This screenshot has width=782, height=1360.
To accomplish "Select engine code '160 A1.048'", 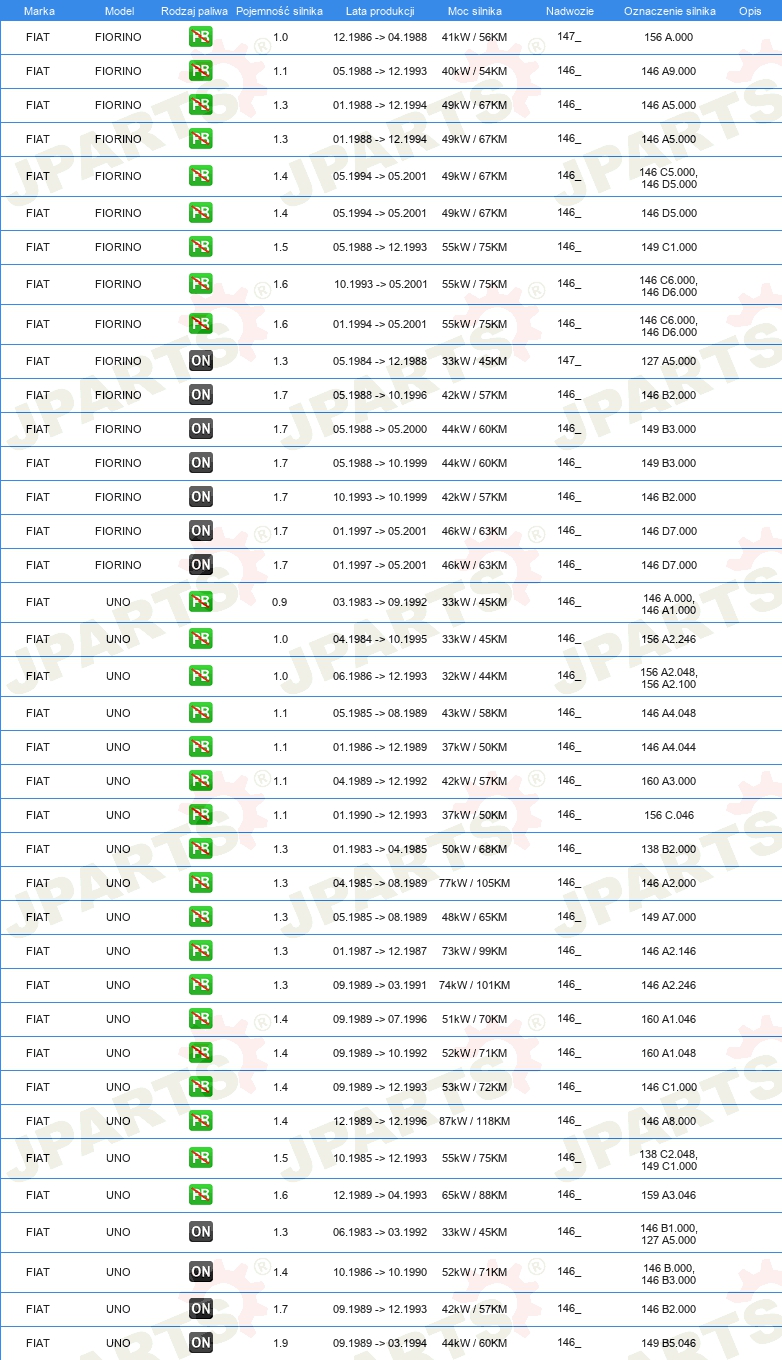I will click(x=669, y=1053).
